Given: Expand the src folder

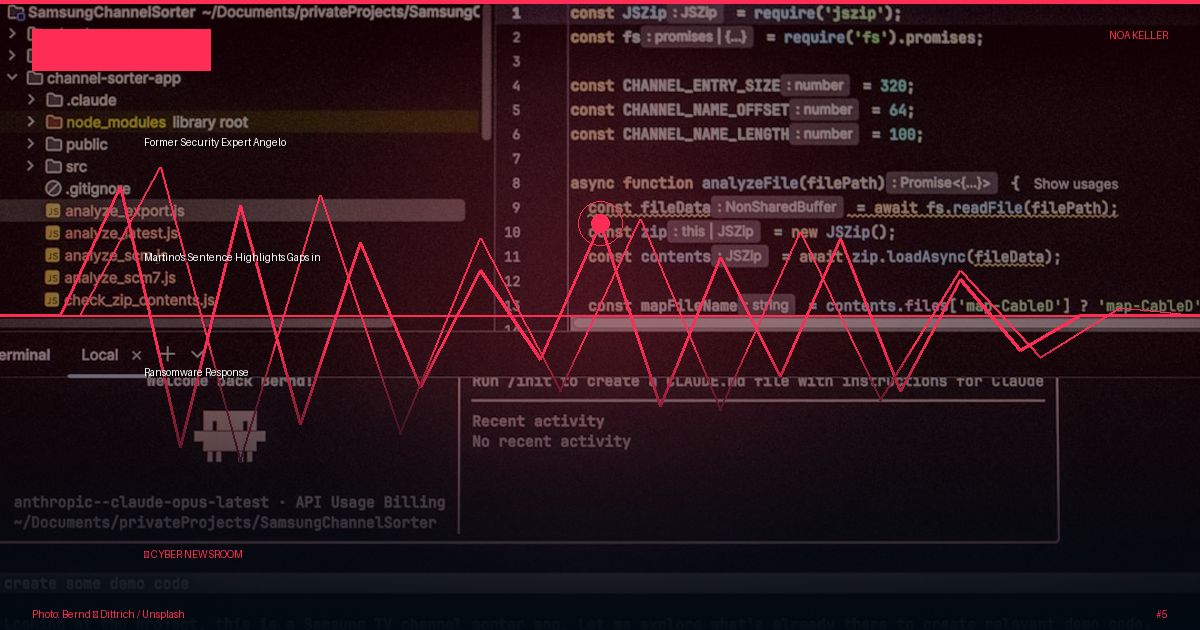Looking at the screenshot, I should (x=30, y=166).
